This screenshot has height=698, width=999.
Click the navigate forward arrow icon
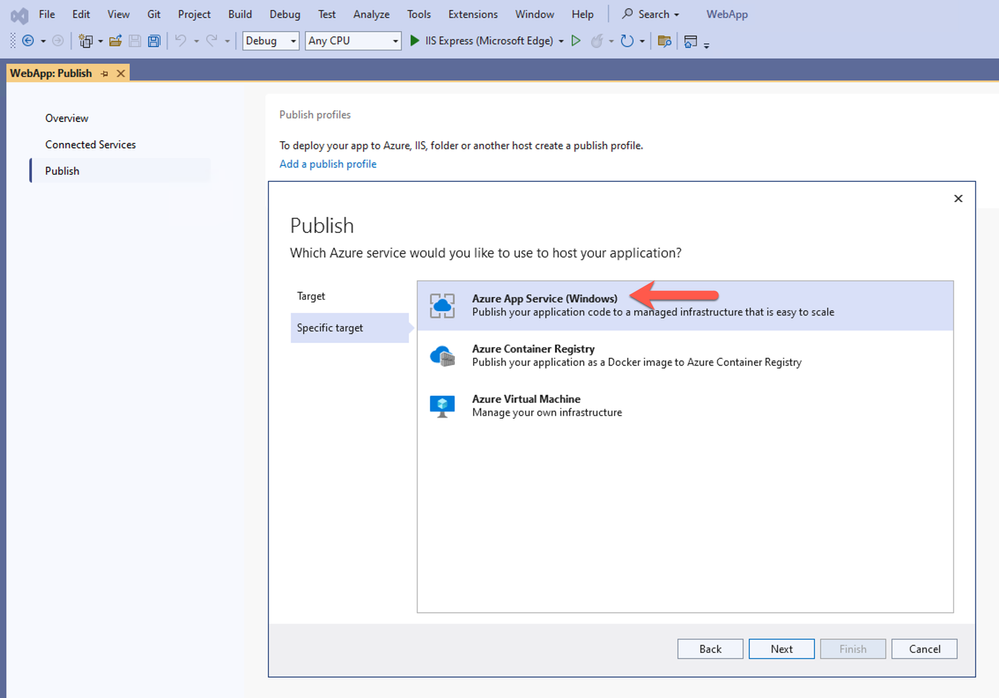coord(57,41)
